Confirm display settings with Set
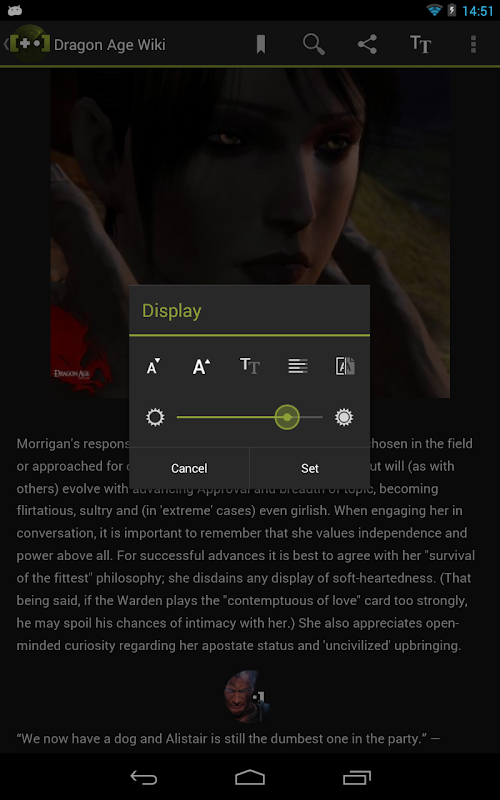Viewport: 500px width, 800px height. (310, 468)
